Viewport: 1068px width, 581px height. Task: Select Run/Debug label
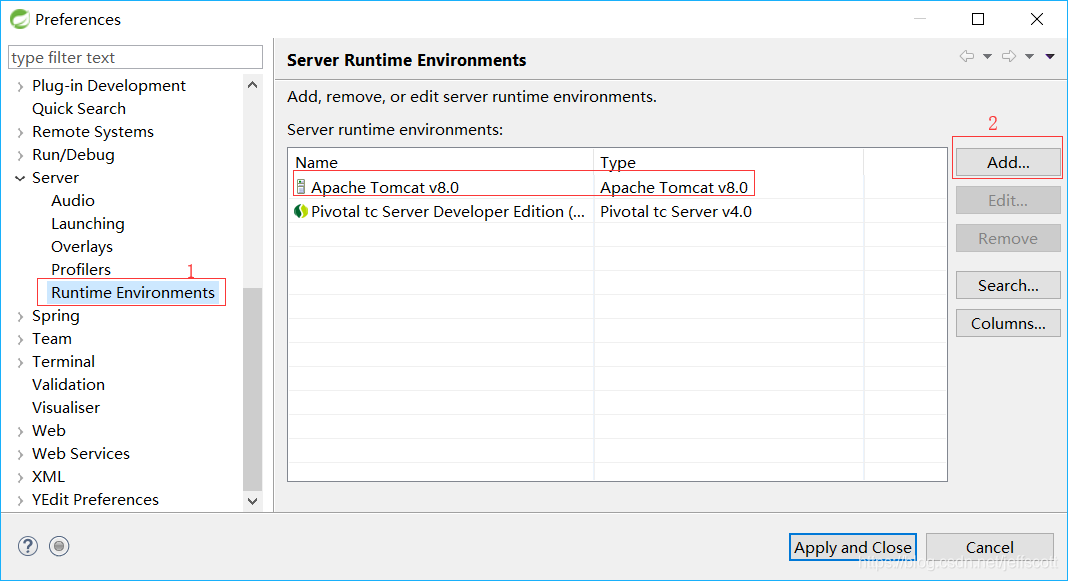click(73, 155)
